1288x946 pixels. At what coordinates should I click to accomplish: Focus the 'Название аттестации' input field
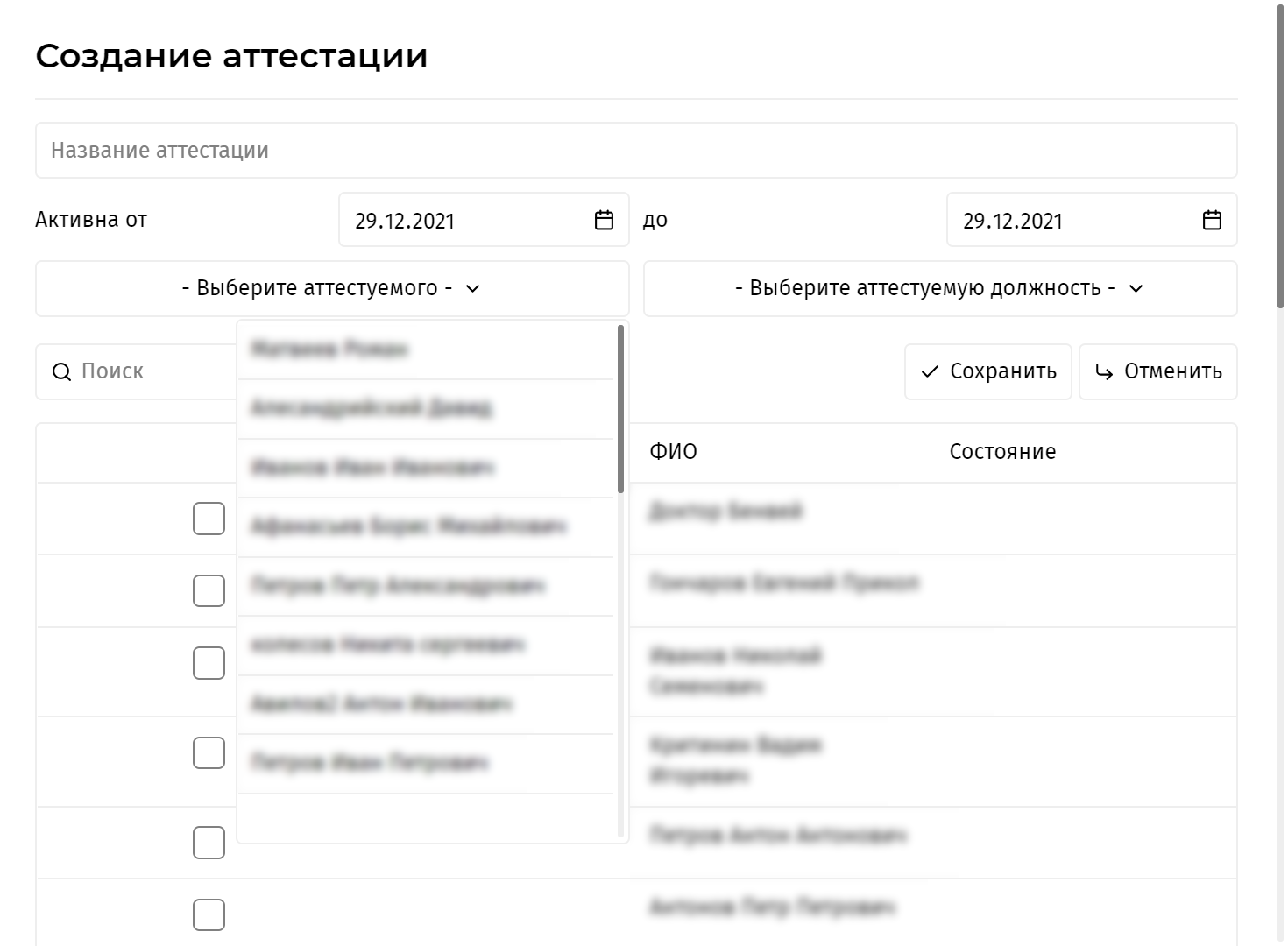[x=635, y=151]
